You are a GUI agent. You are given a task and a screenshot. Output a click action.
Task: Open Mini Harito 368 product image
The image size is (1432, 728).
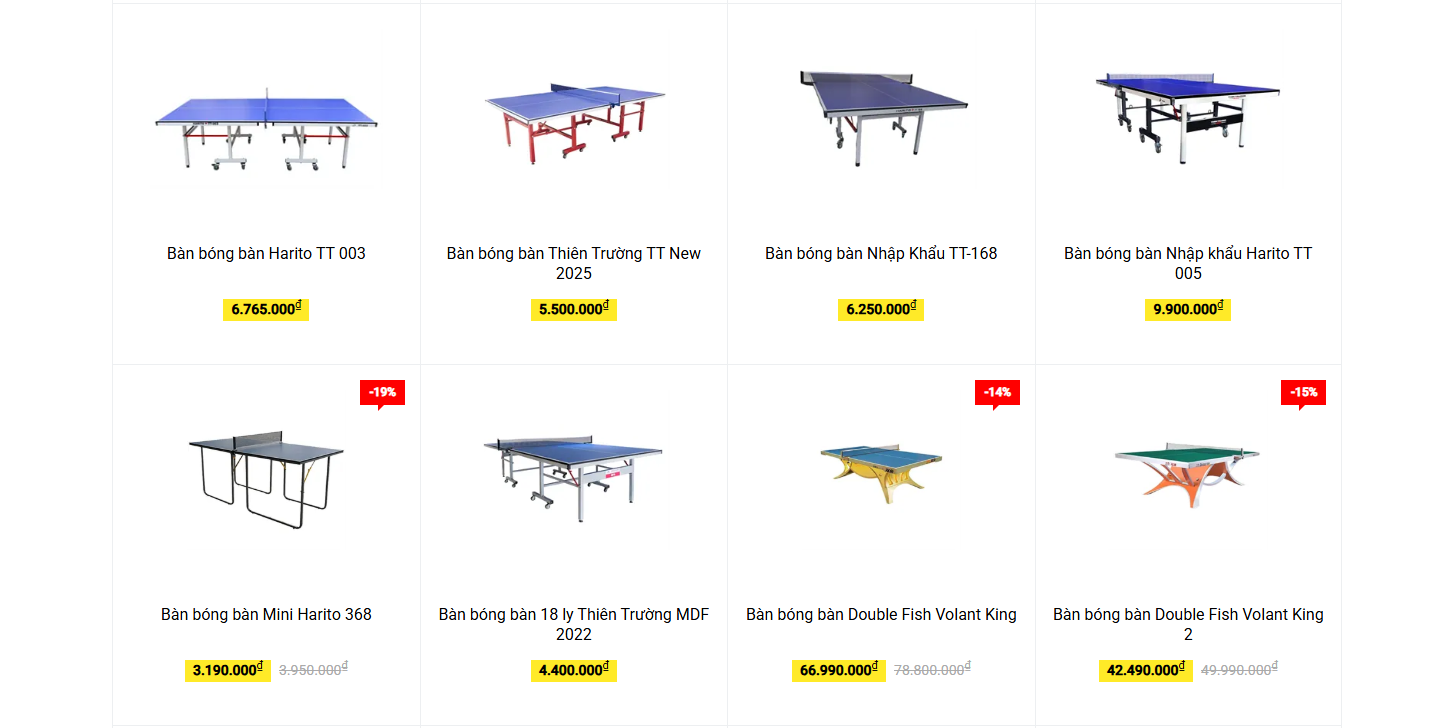point(266,480)
